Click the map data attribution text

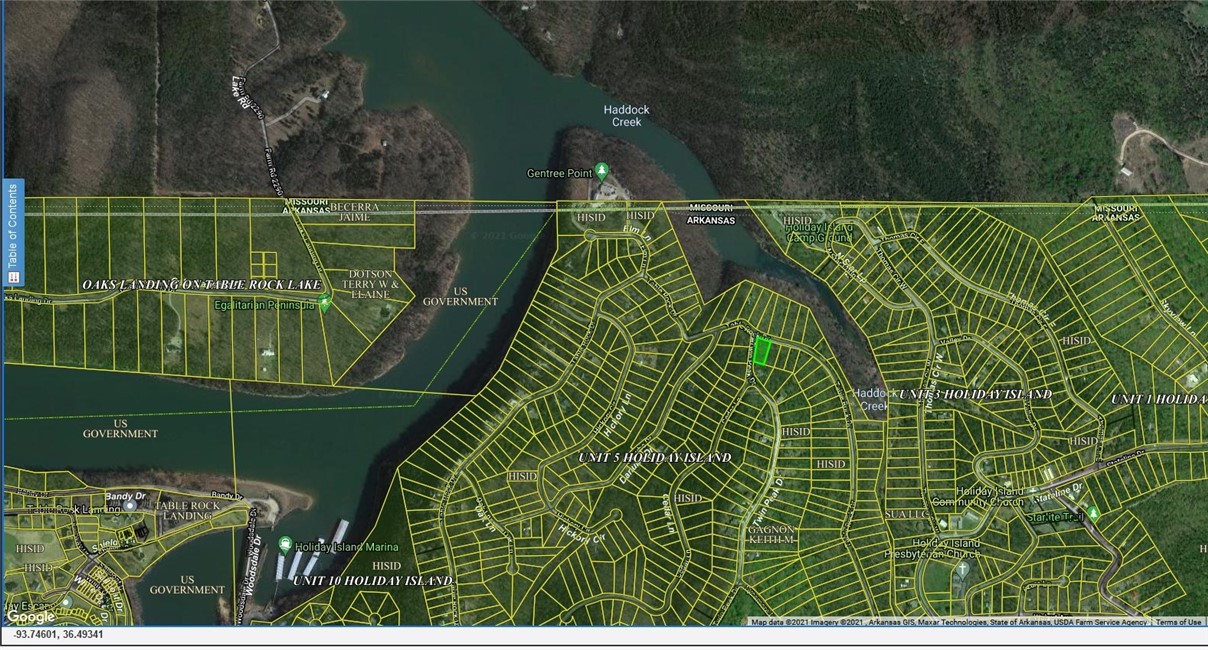[948, 622]
